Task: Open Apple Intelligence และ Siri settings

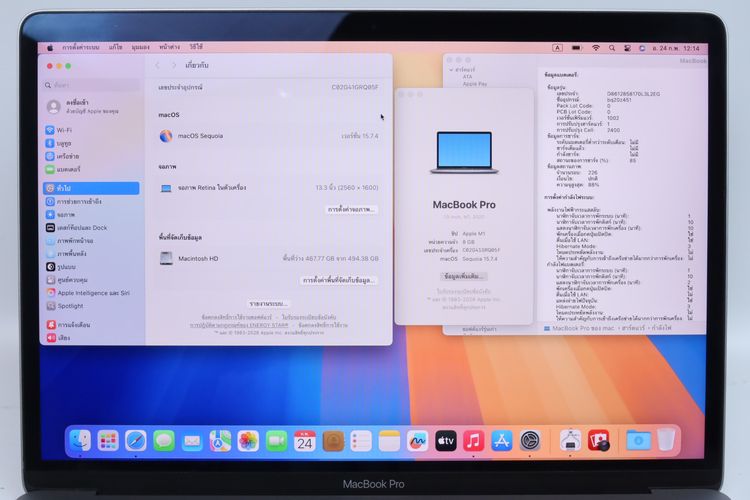Action: pyautogui.click(x=88, y=292)
